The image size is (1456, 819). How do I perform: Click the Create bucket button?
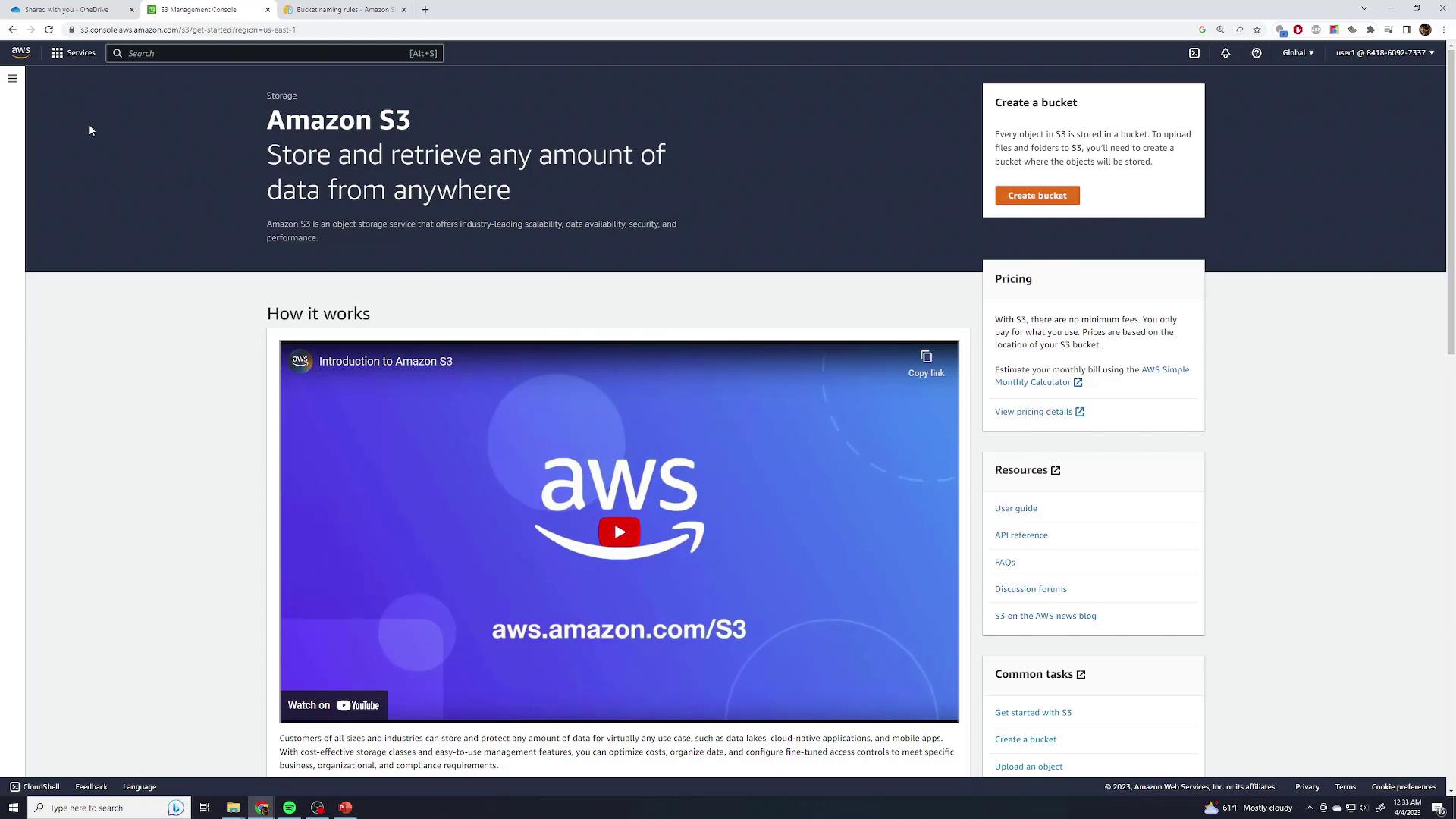tap(1037, 195)
